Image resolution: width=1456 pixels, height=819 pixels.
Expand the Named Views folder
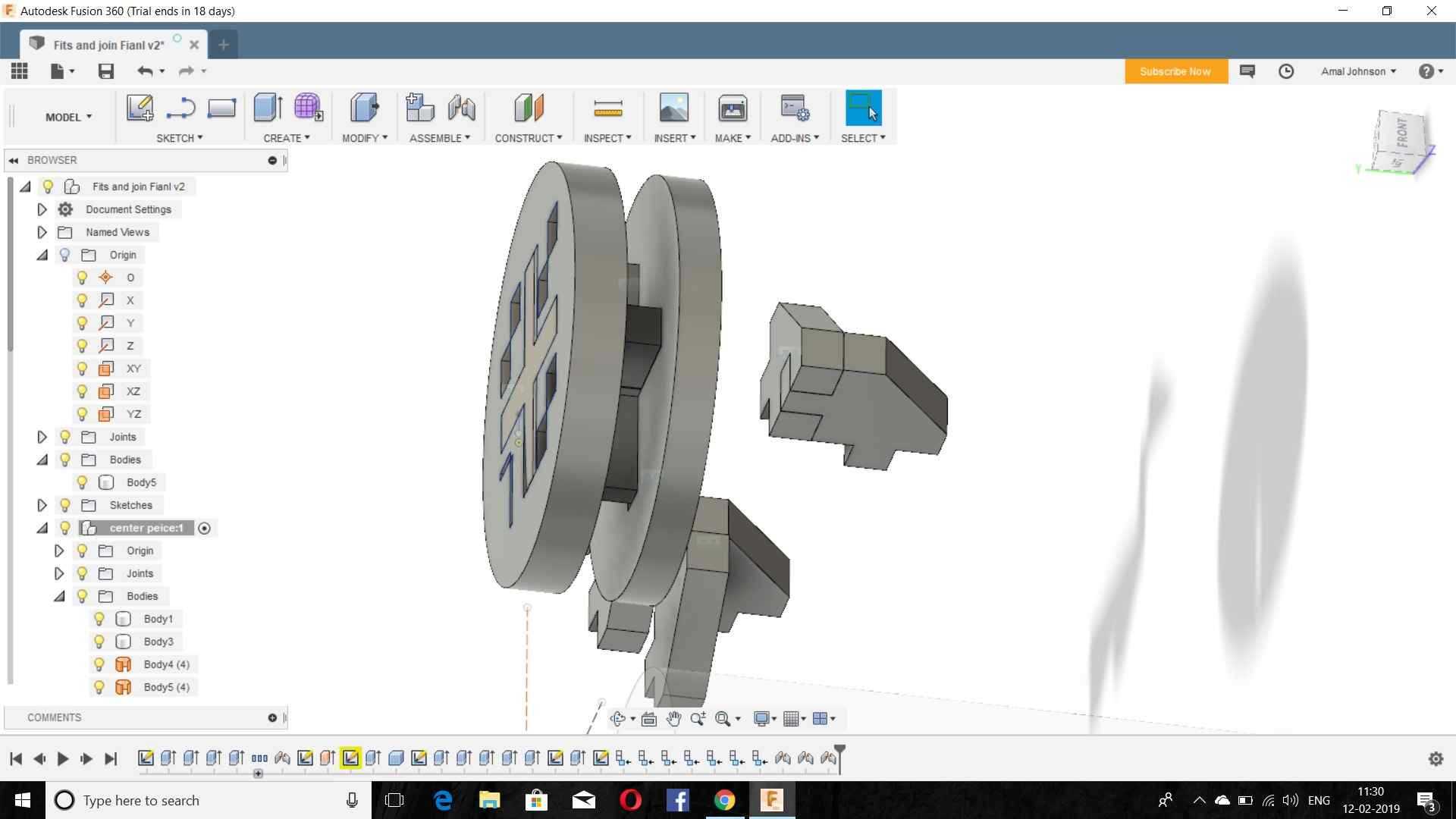coord(42,232)
